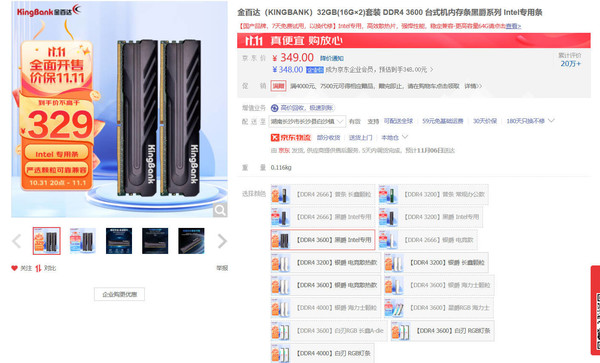This screenshot has height=363, width=600.
Task: Click the magnifier zoom icon on product image
Action: (220, 210)
